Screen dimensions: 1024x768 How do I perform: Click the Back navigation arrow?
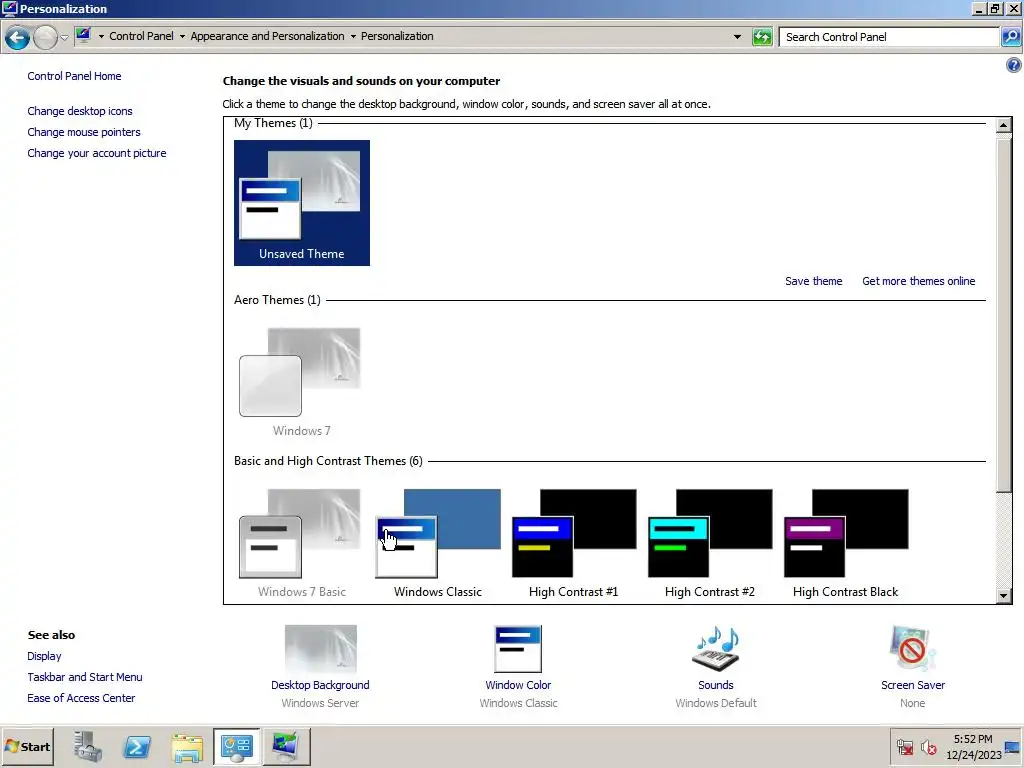point(18,37)
